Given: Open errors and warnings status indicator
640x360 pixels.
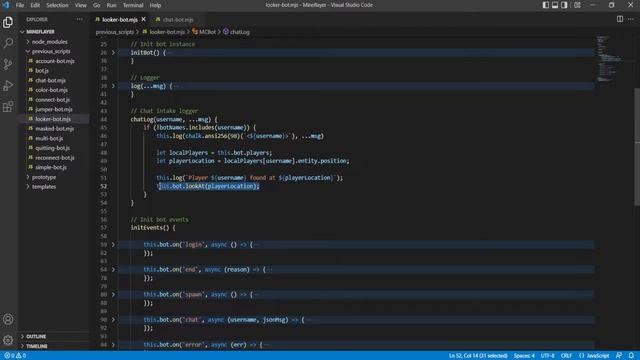Looking at the screenshot, I should 15,356.
